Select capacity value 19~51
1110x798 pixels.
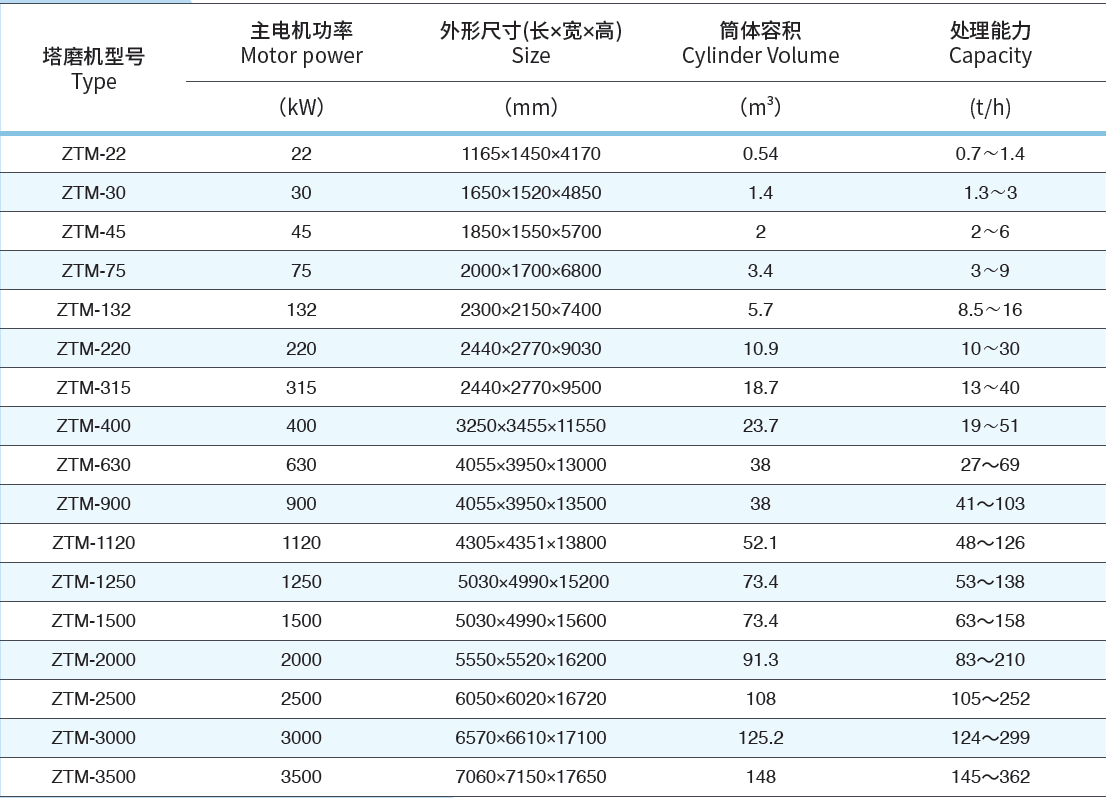(990, 426)
